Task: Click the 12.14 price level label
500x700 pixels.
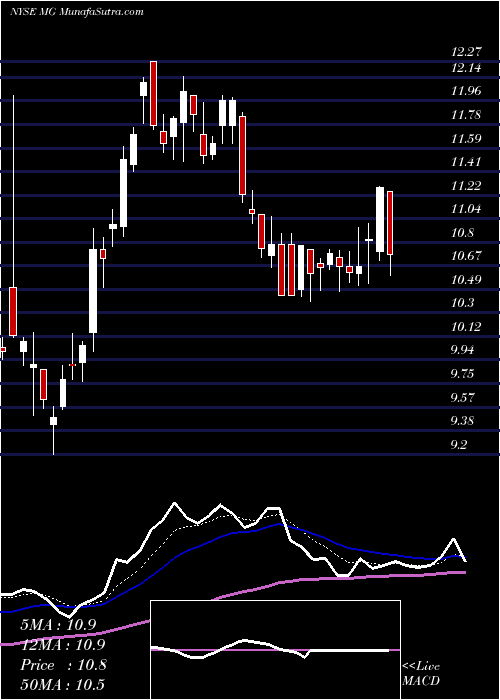Action: pyautogui.click(x=467, y=68)
